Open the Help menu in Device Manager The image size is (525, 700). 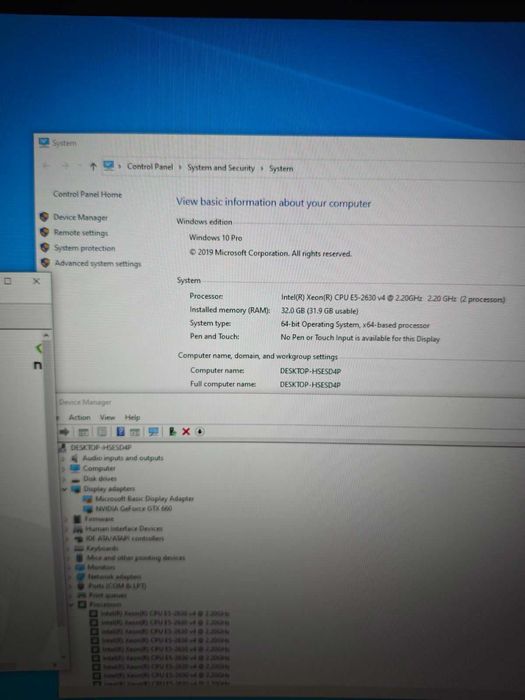click(132, 417)
